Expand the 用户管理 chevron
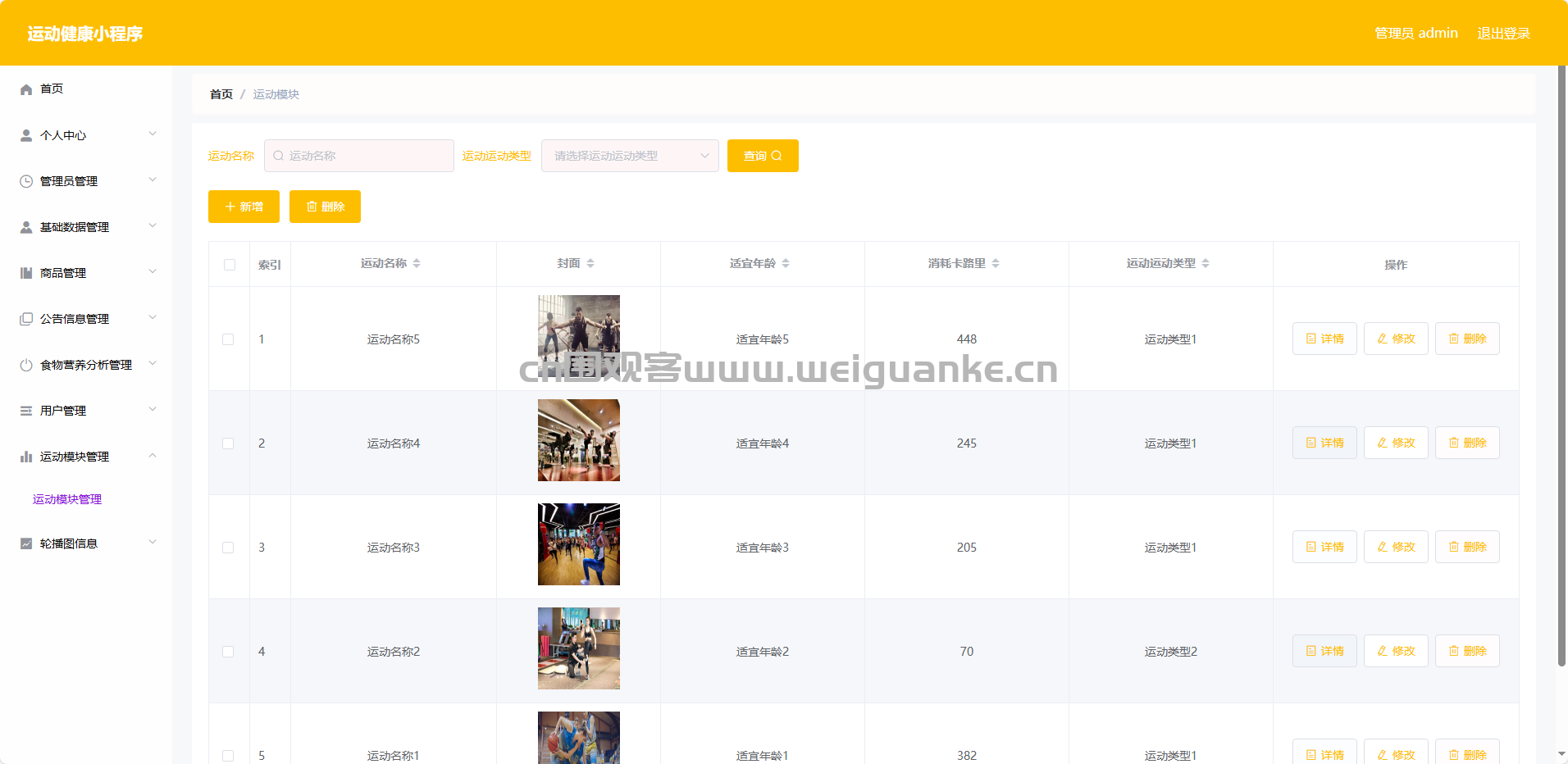1568x764 pixels. tap(153, 410)
